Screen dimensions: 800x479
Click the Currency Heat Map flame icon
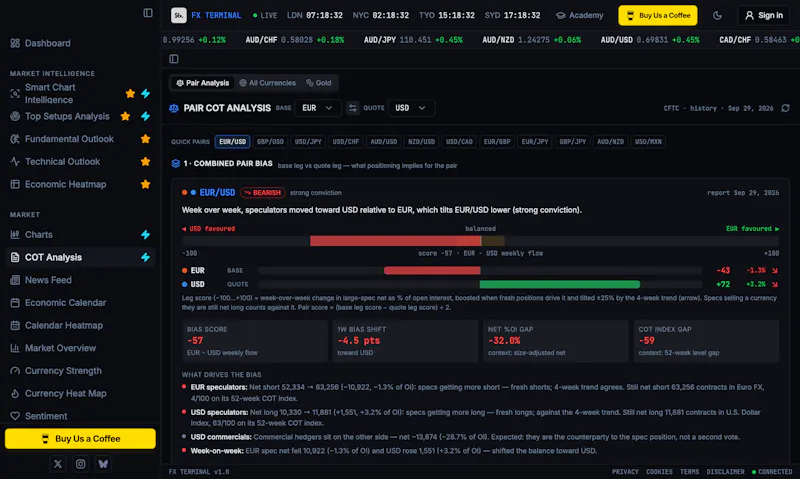(x=15, y=393)
